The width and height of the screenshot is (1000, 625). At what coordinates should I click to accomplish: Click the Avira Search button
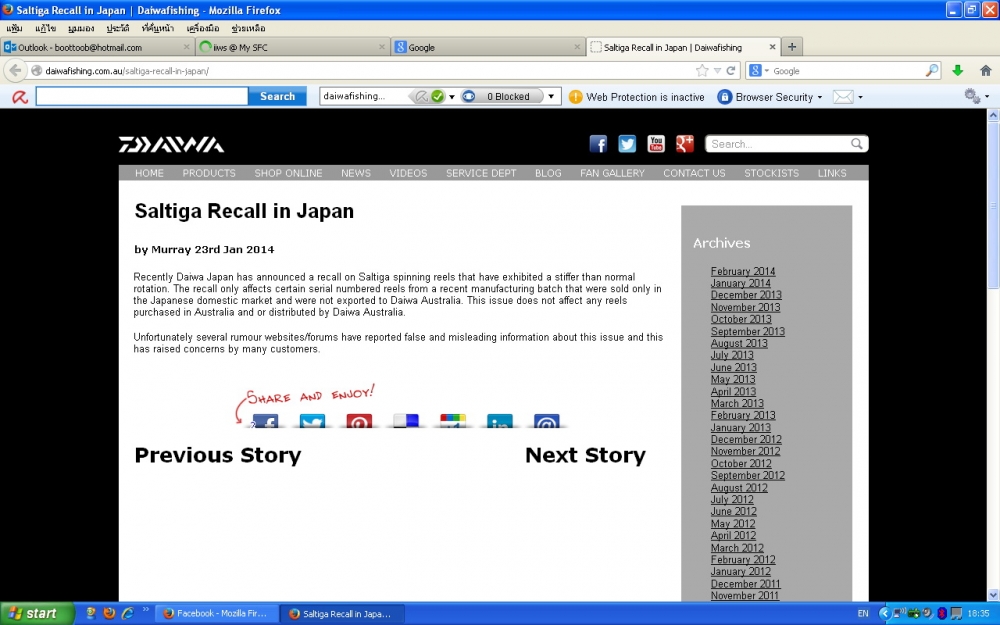pyautogui.click(x=277, y=96)
